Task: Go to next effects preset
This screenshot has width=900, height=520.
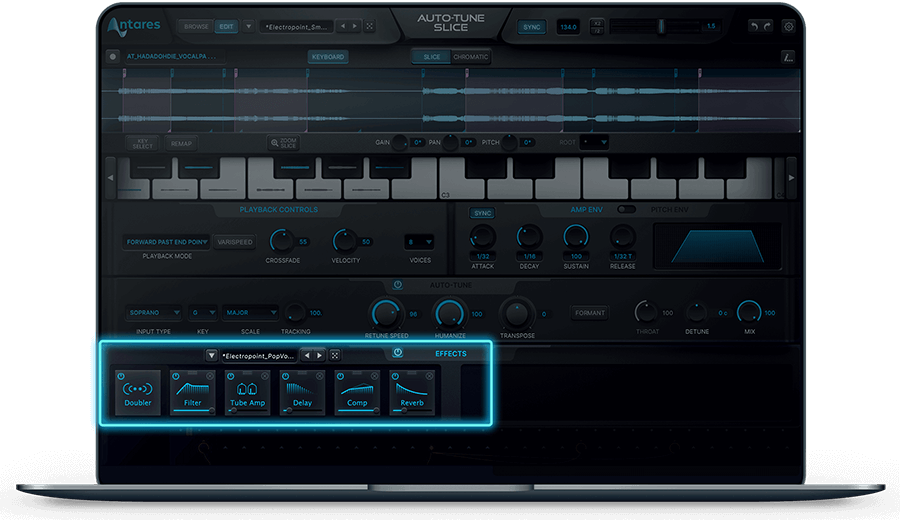Action: click(x=320, y=355)
